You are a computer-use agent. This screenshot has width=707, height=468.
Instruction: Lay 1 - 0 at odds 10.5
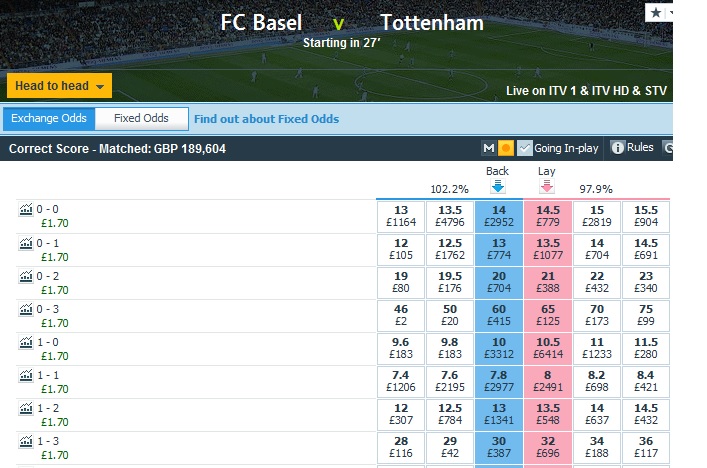tap(548, 349)
